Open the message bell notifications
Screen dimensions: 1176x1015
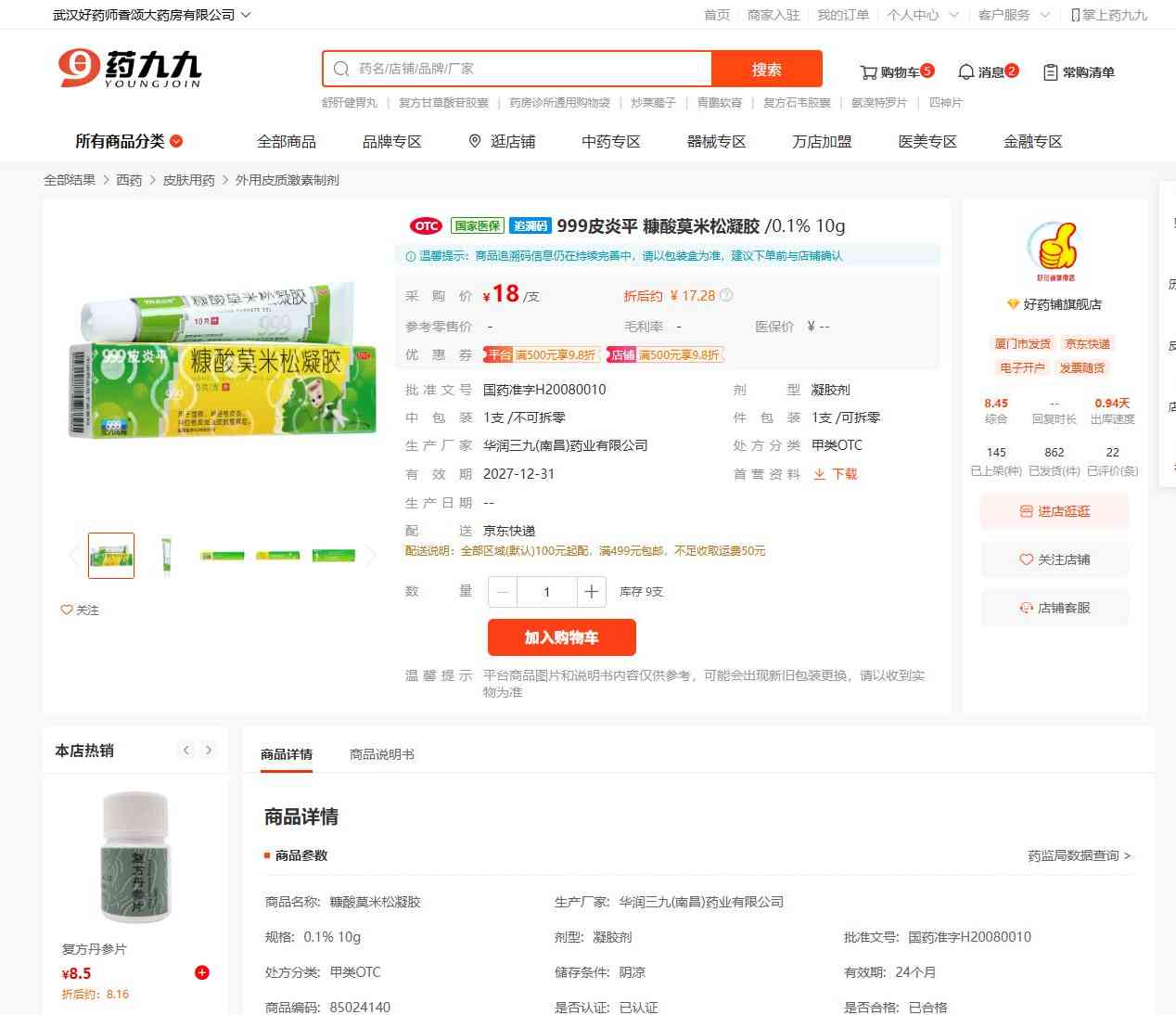click(x=965, y=72)
